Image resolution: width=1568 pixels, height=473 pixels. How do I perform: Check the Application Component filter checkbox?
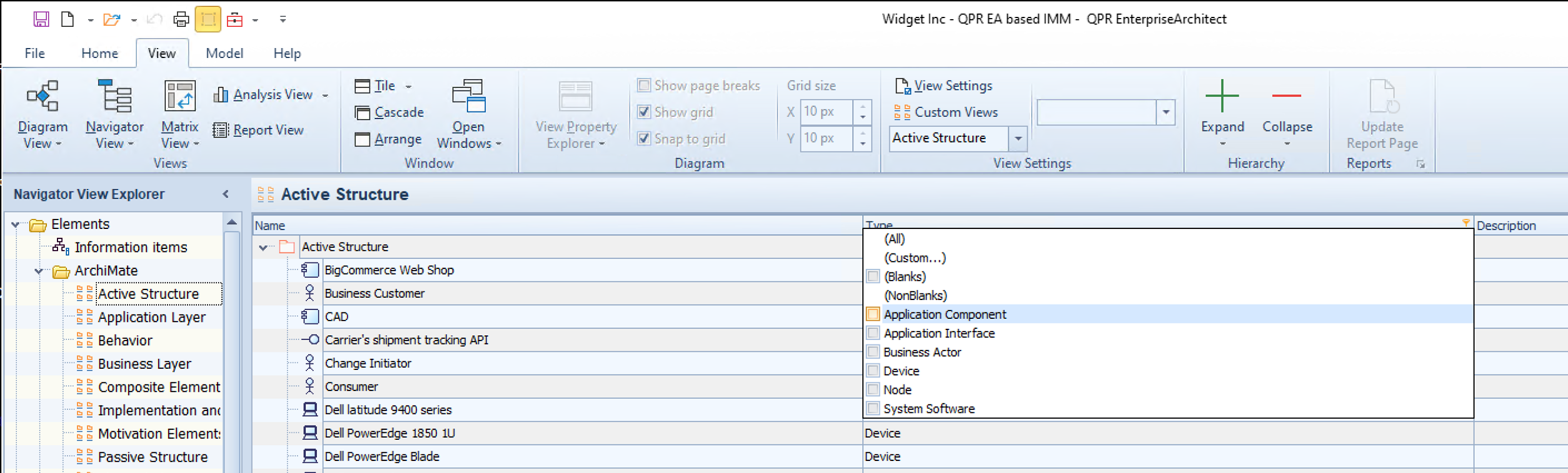coord(873,314)
